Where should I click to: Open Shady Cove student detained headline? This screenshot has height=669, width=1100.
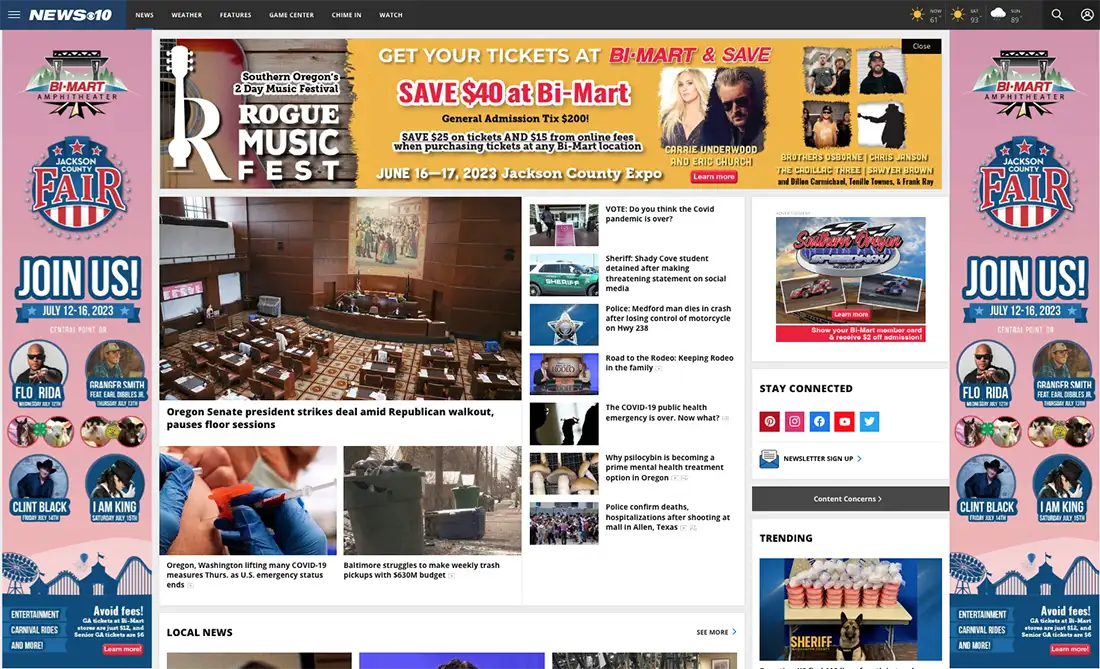click(666, 273)
